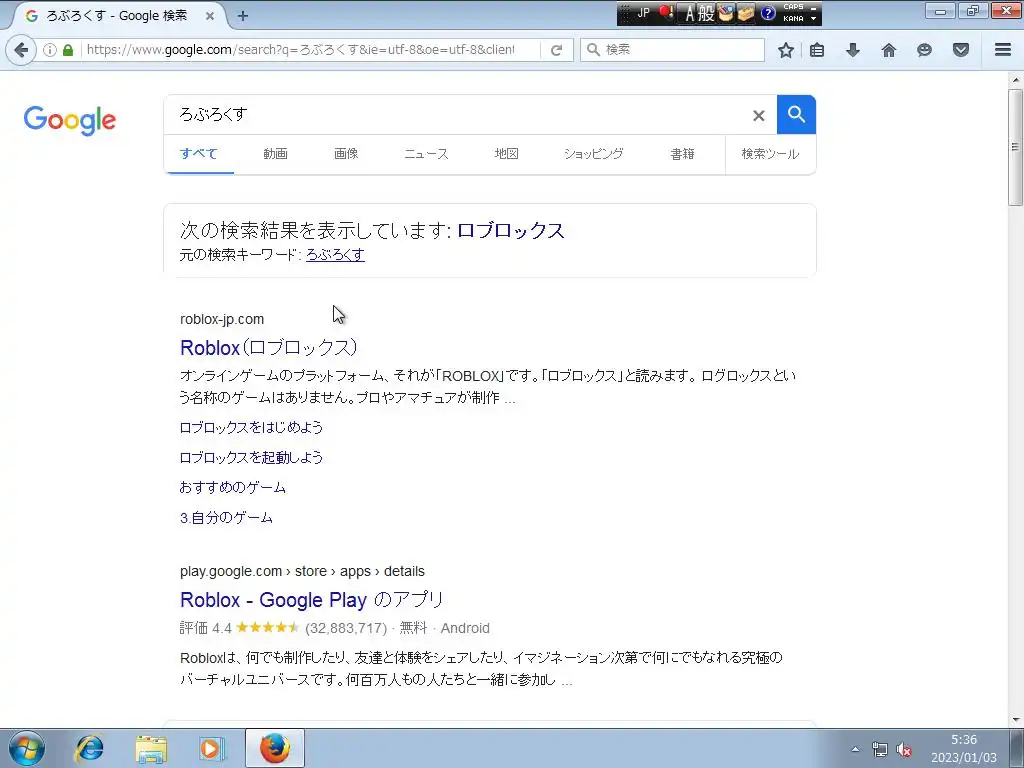
Task: Click the green secure-connection padlock
Action: (67, 50)
